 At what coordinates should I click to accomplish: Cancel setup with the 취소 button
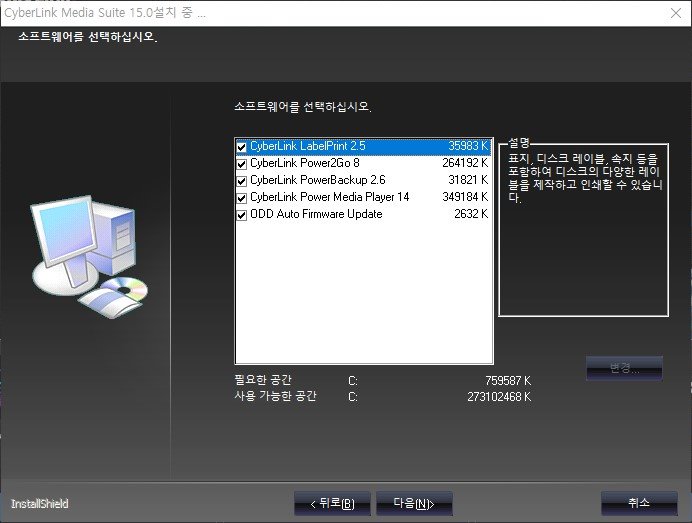(639, 503)
